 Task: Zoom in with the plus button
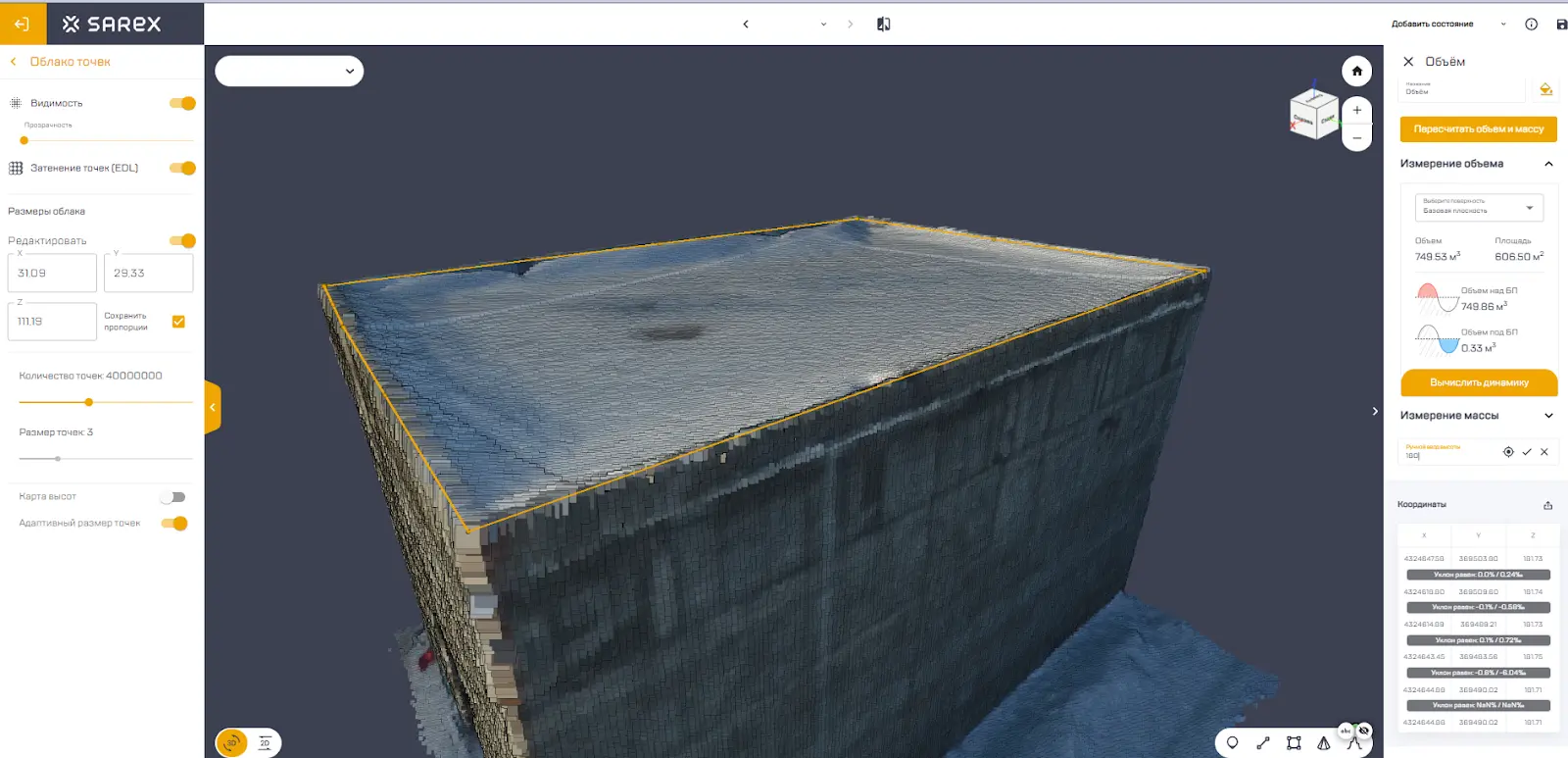[1357, 110]
